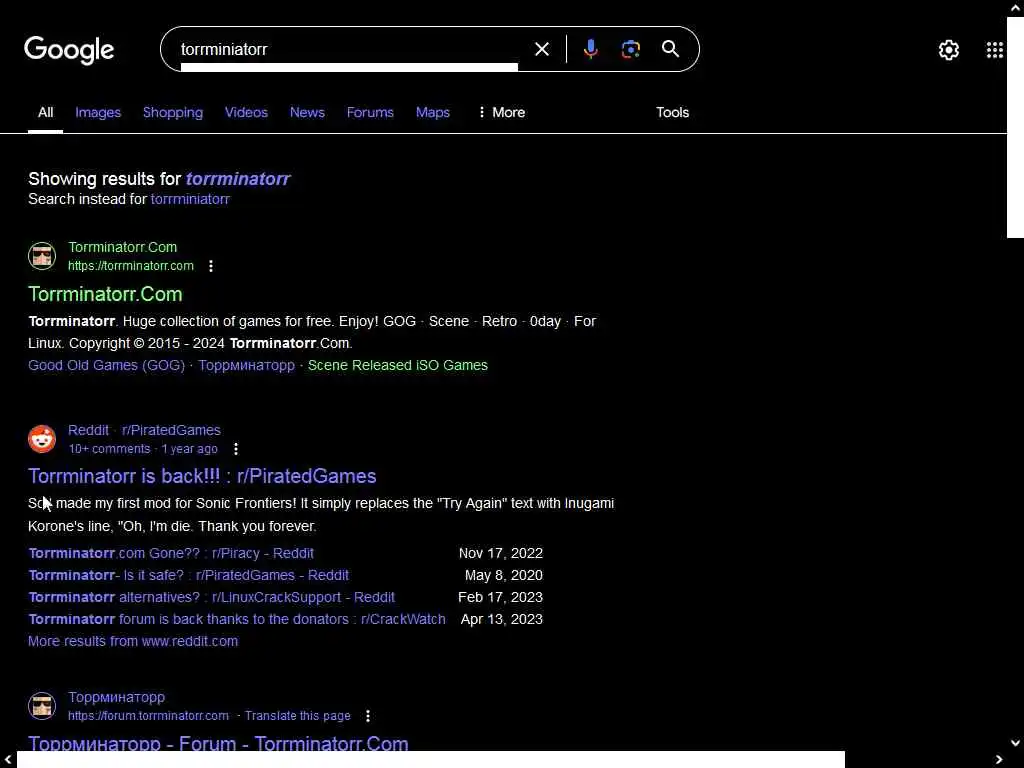Click the 'Feb 17, 2023' date text
This screenshot has width=1024, height=768.
click(x=500, y=598)
